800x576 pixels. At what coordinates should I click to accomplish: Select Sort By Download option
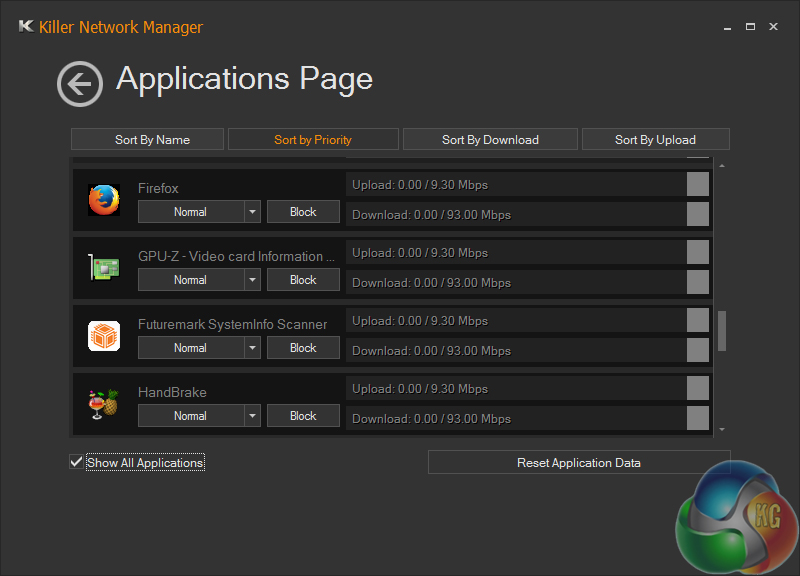tap(490, 140)
